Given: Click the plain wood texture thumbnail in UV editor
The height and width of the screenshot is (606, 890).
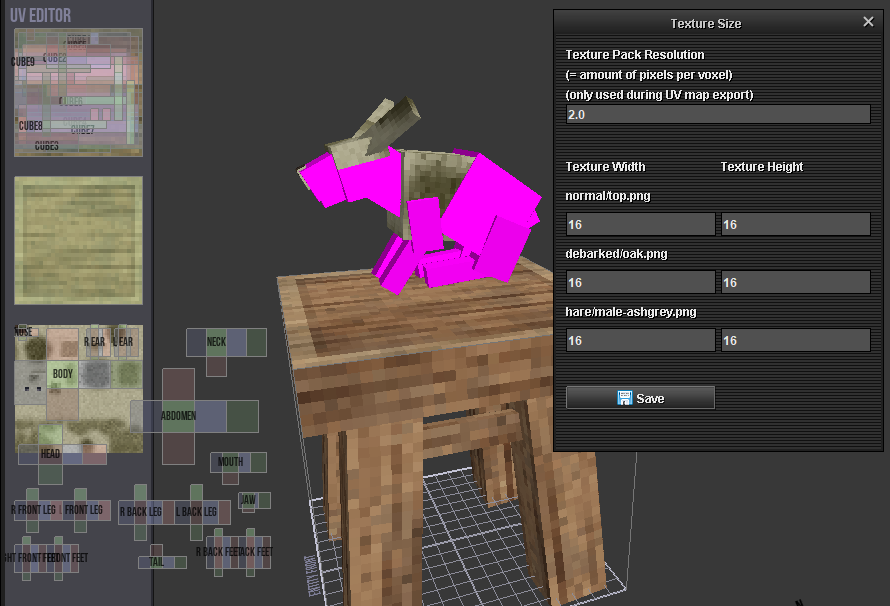Looking at the screenshot, I should (x=78, y=240).
